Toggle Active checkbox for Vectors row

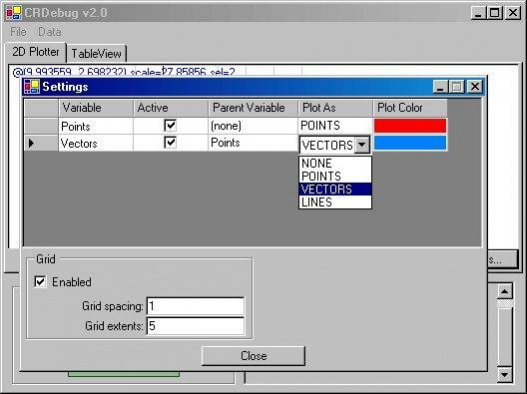170,142
